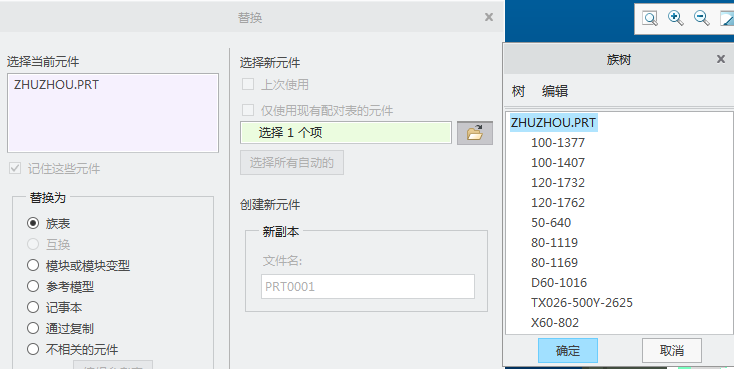The image size is (734, 369).
Task: Click the 选择 1 个项 selection field
Action: click(346, 133)
